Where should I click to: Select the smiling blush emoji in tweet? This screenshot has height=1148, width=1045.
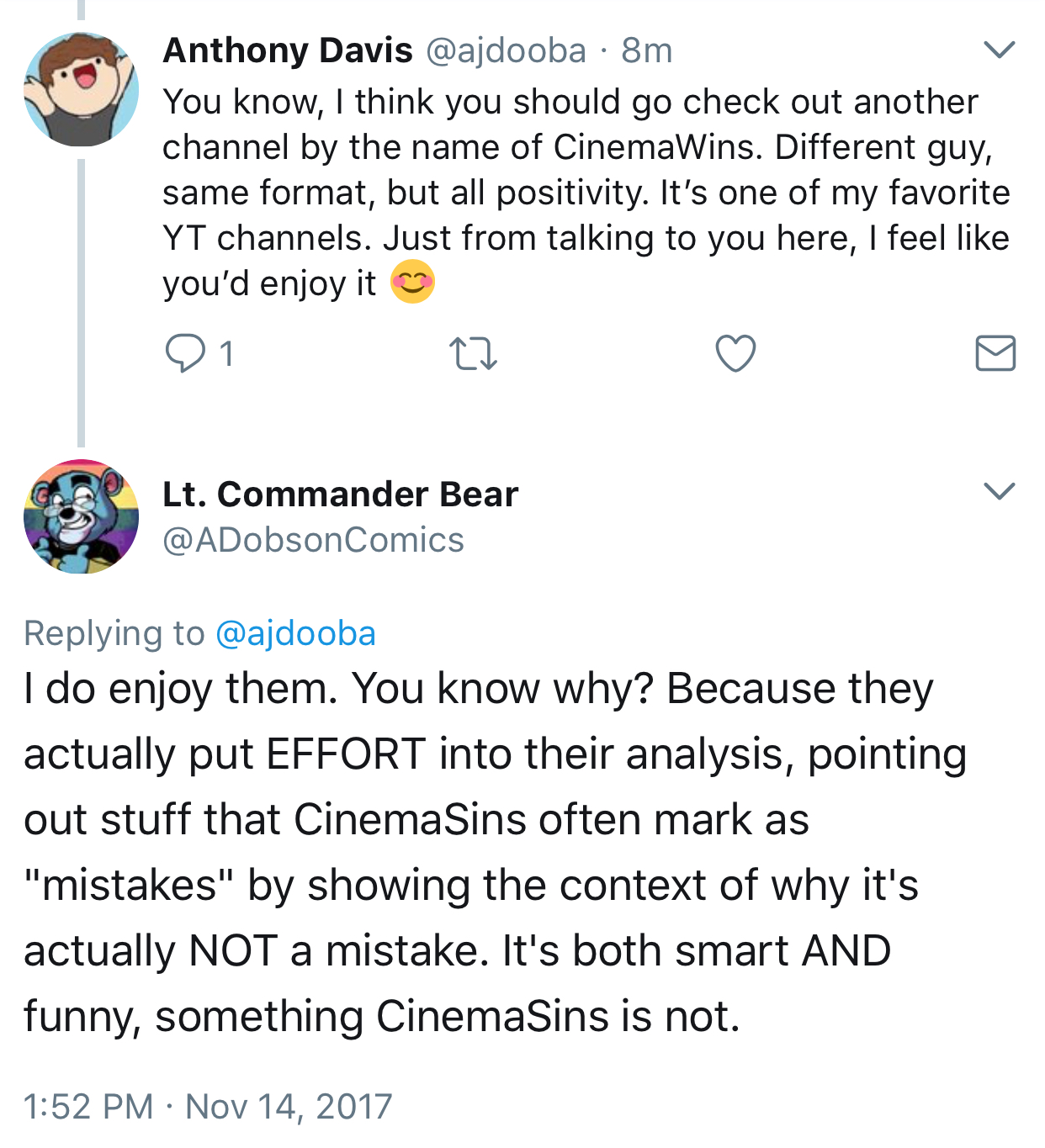[412, 282]
